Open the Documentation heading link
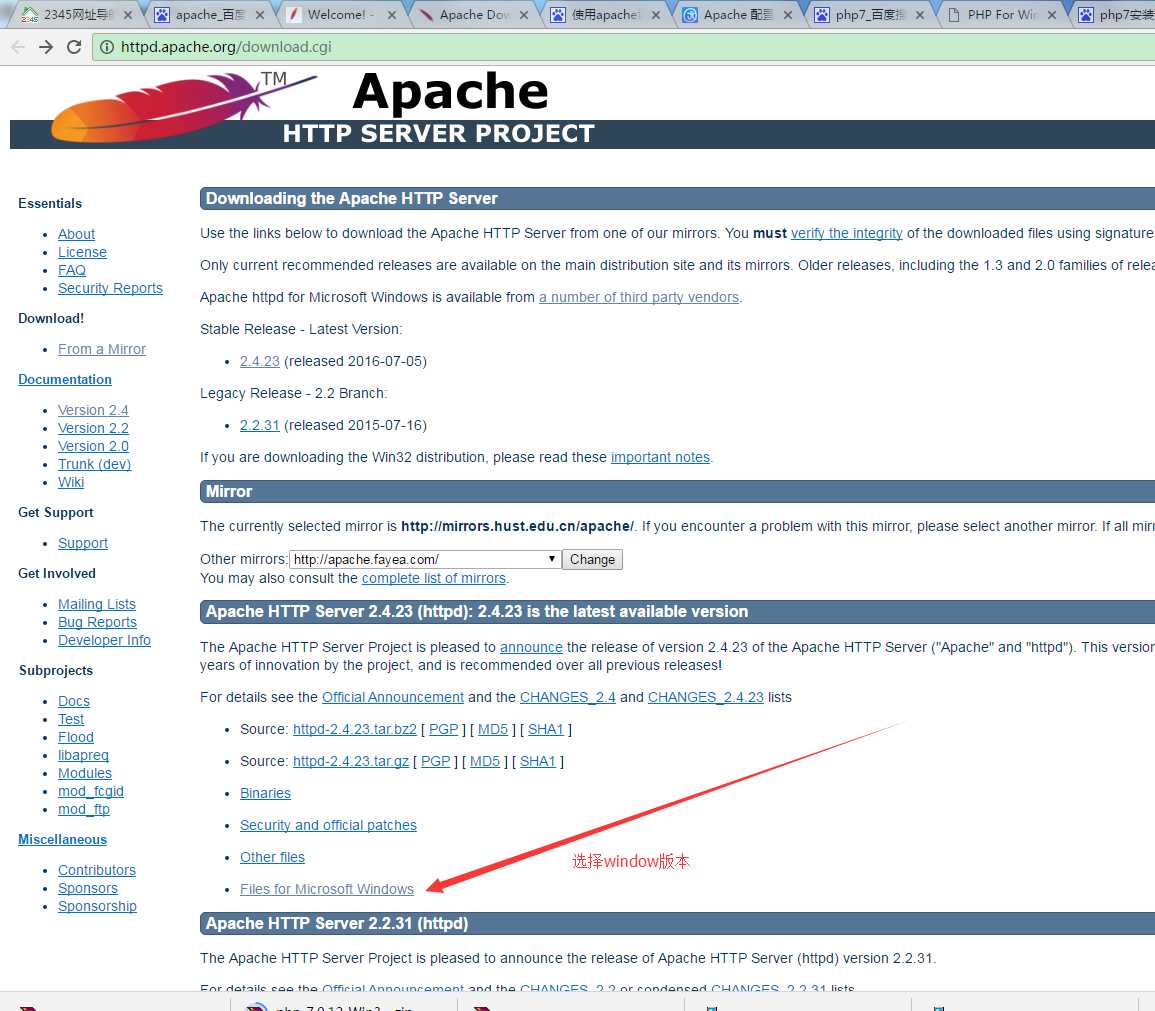Viewport: 1155px width, 1011px height. (x=65, y=379)
